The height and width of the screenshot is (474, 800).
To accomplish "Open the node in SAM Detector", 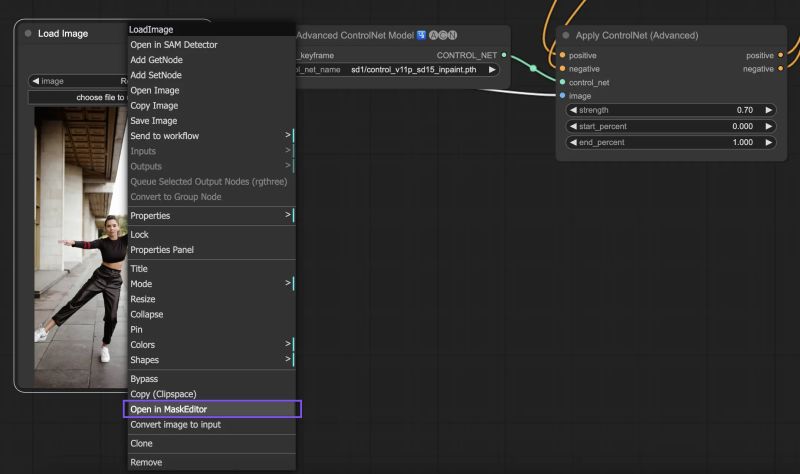I will point(211,45).
